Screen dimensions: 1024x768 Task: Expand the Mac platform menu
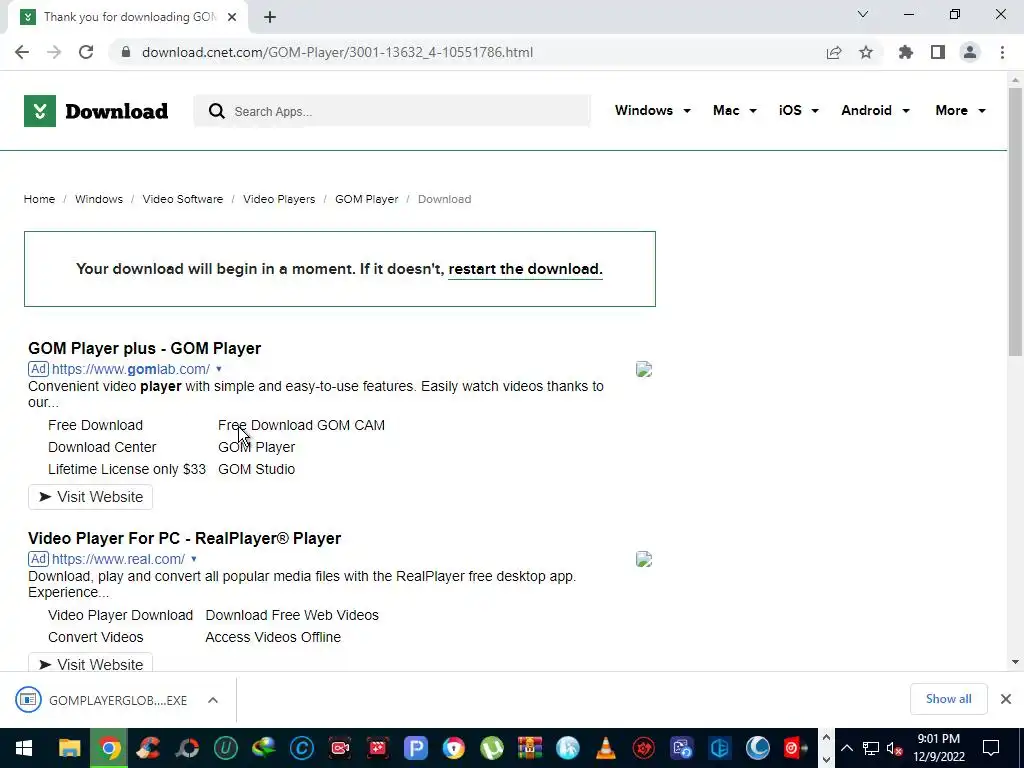click(735, 110)
